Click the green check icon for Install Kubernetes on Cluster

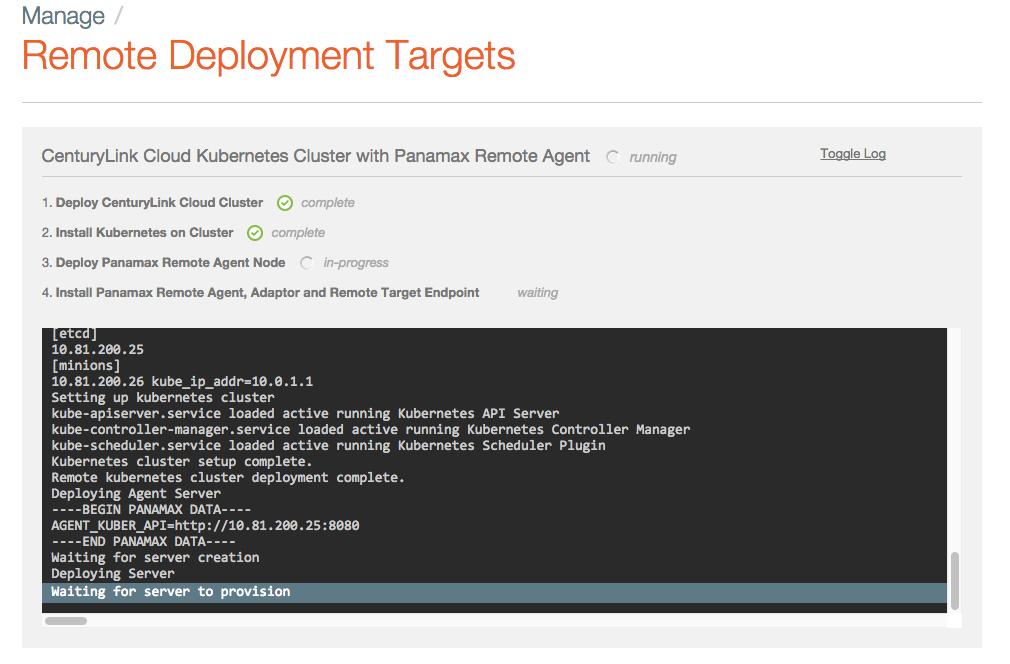255,233
